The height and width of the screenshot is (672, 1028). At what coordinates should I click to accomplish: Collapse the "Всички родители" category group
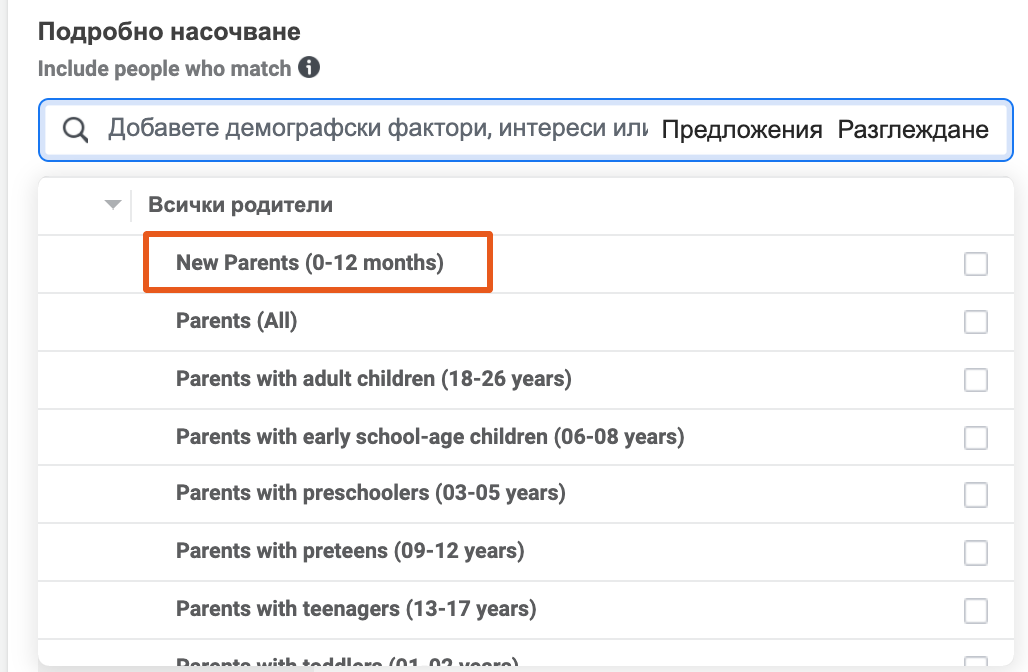pyautogui.click(x=111, y=204)
